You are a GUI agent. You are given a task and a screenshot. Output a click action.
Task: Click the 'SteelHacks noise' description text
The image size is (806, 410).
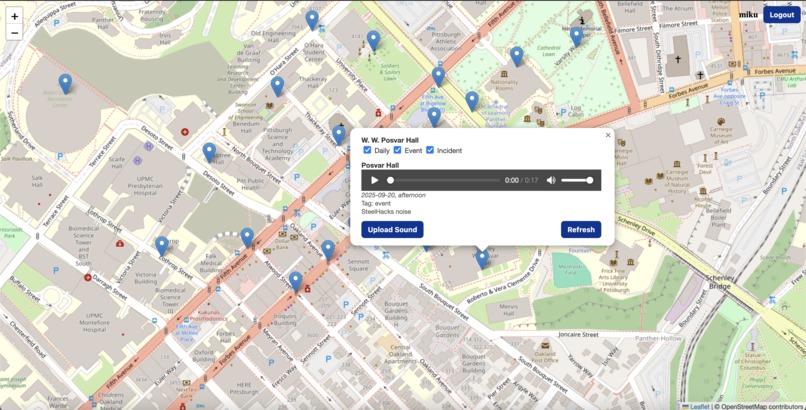[x=386, y=211]
